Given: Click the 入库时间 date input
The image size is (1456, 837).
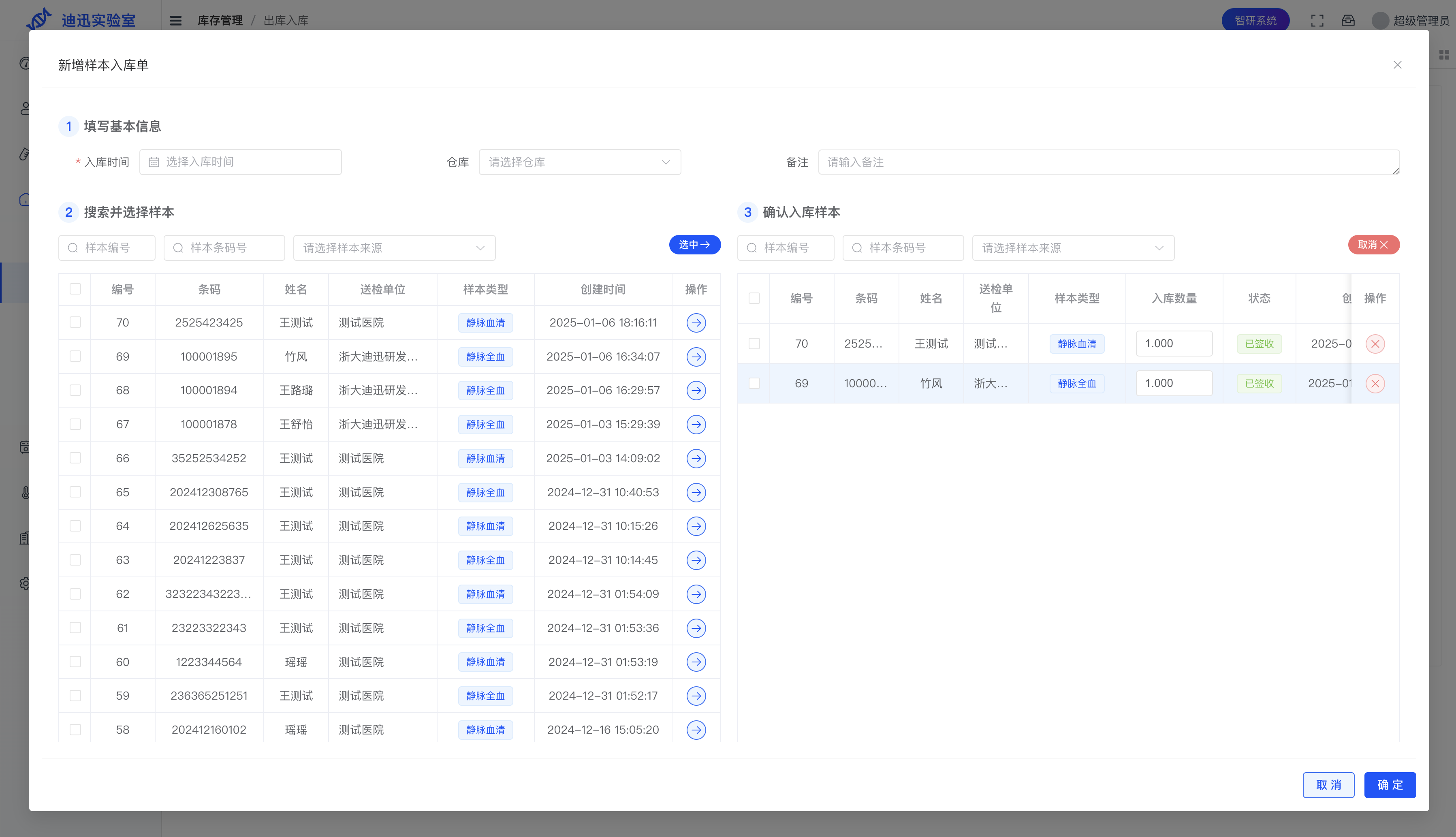Looking at the screenshot, I should [240, 162].
